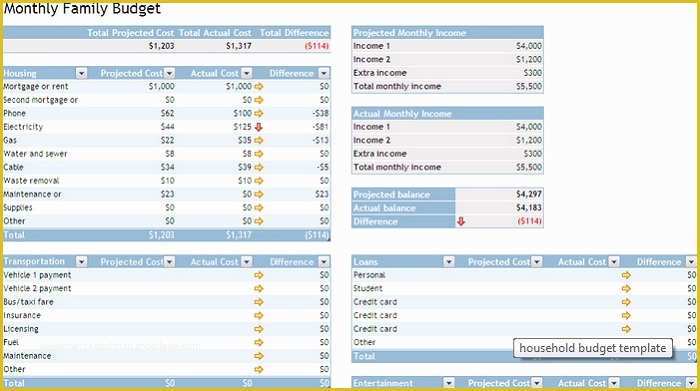The image size is (700, 391).
Task: Select the Projected Monthly Income header
Action: [409, 33]
